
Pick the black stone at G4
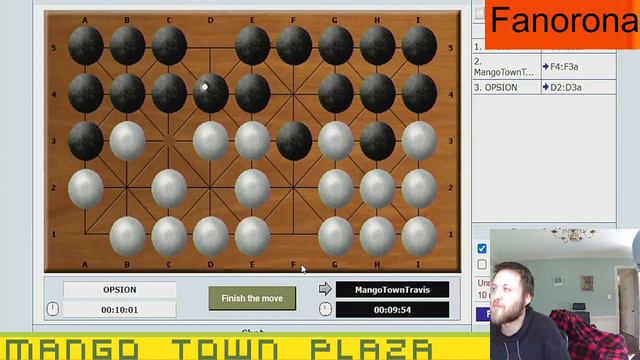[x=336, y=93]
